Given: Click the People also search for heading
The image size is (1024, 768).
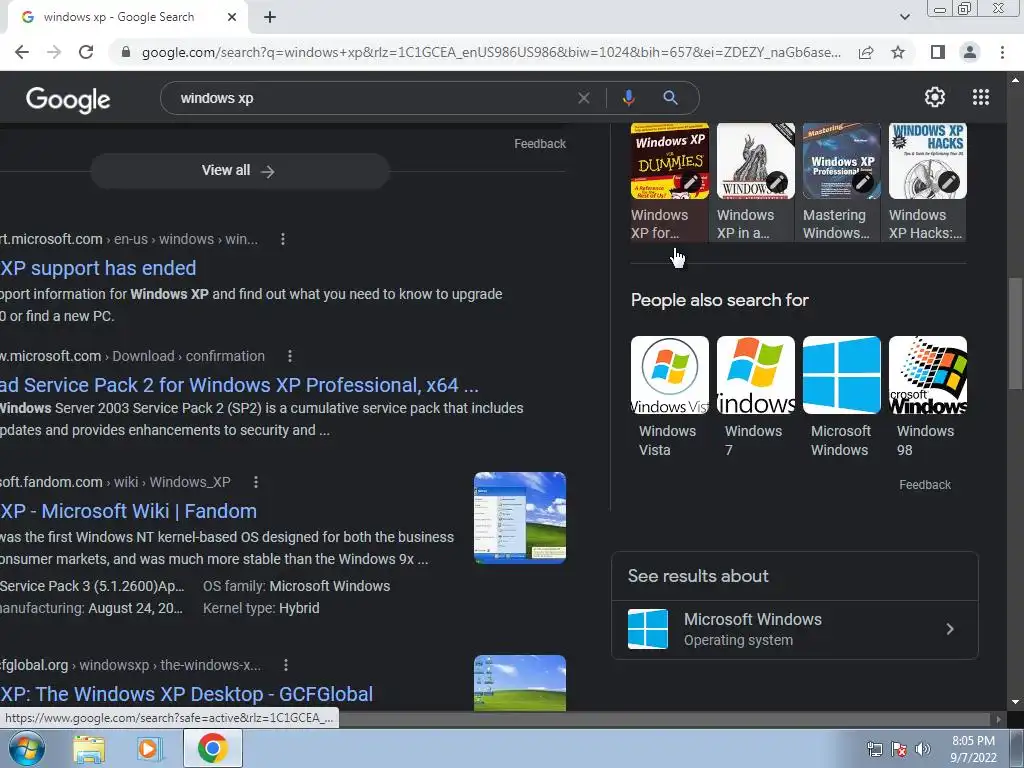Looking at the screenshot, I should (x=720, y=300).
